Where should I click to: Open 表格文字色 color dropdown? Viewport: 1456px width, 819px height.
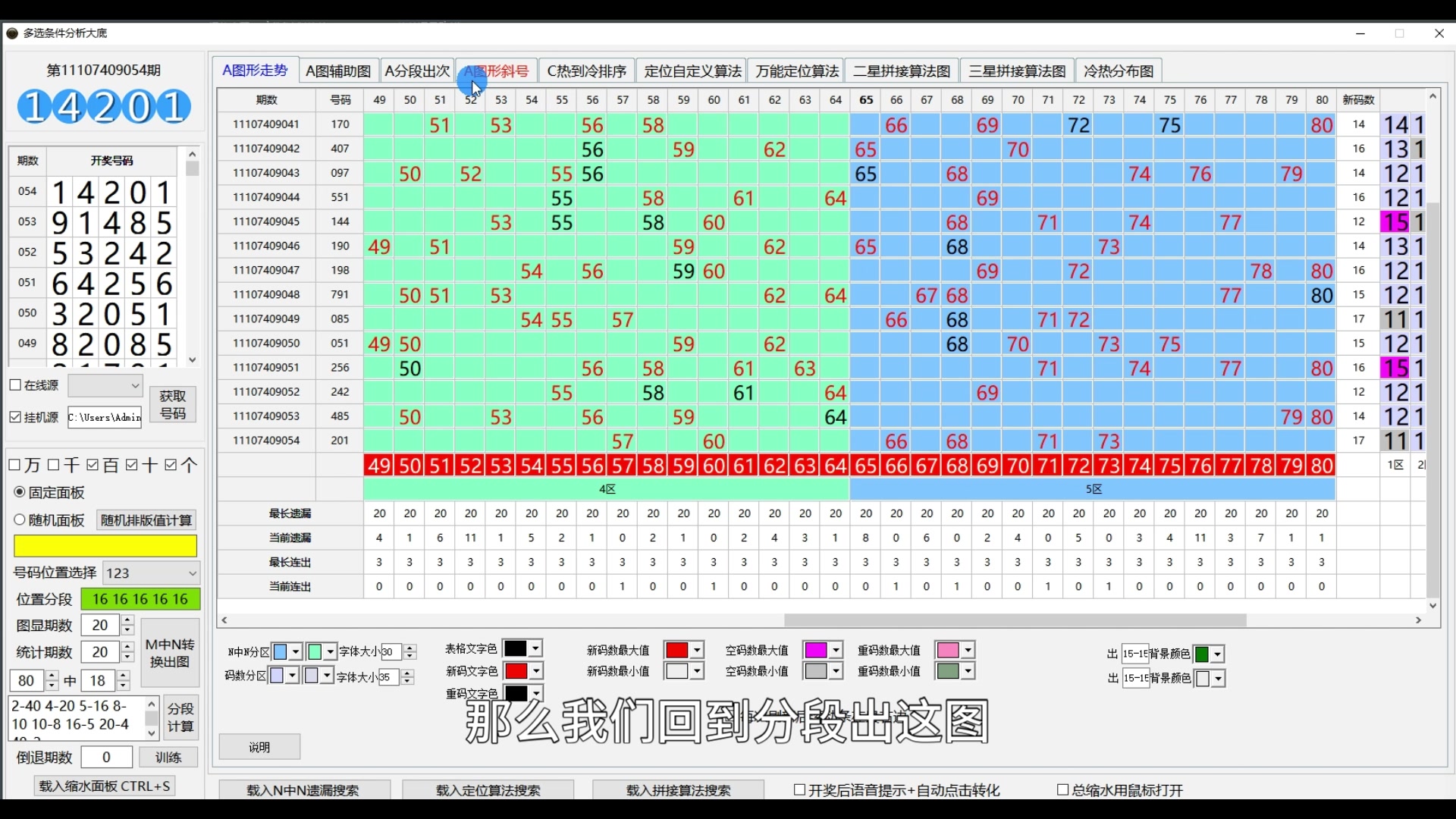535,648
